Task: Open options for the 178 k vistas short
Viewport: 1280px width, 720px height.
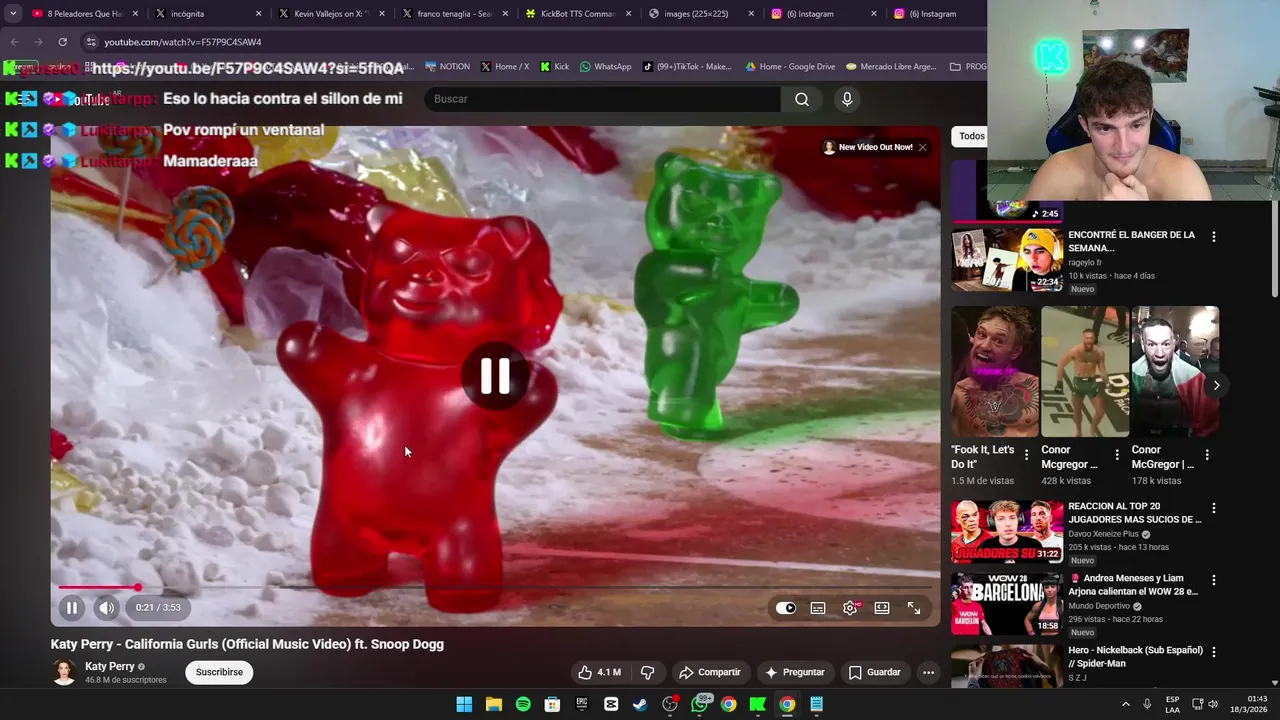Action: pos(1207,454)
